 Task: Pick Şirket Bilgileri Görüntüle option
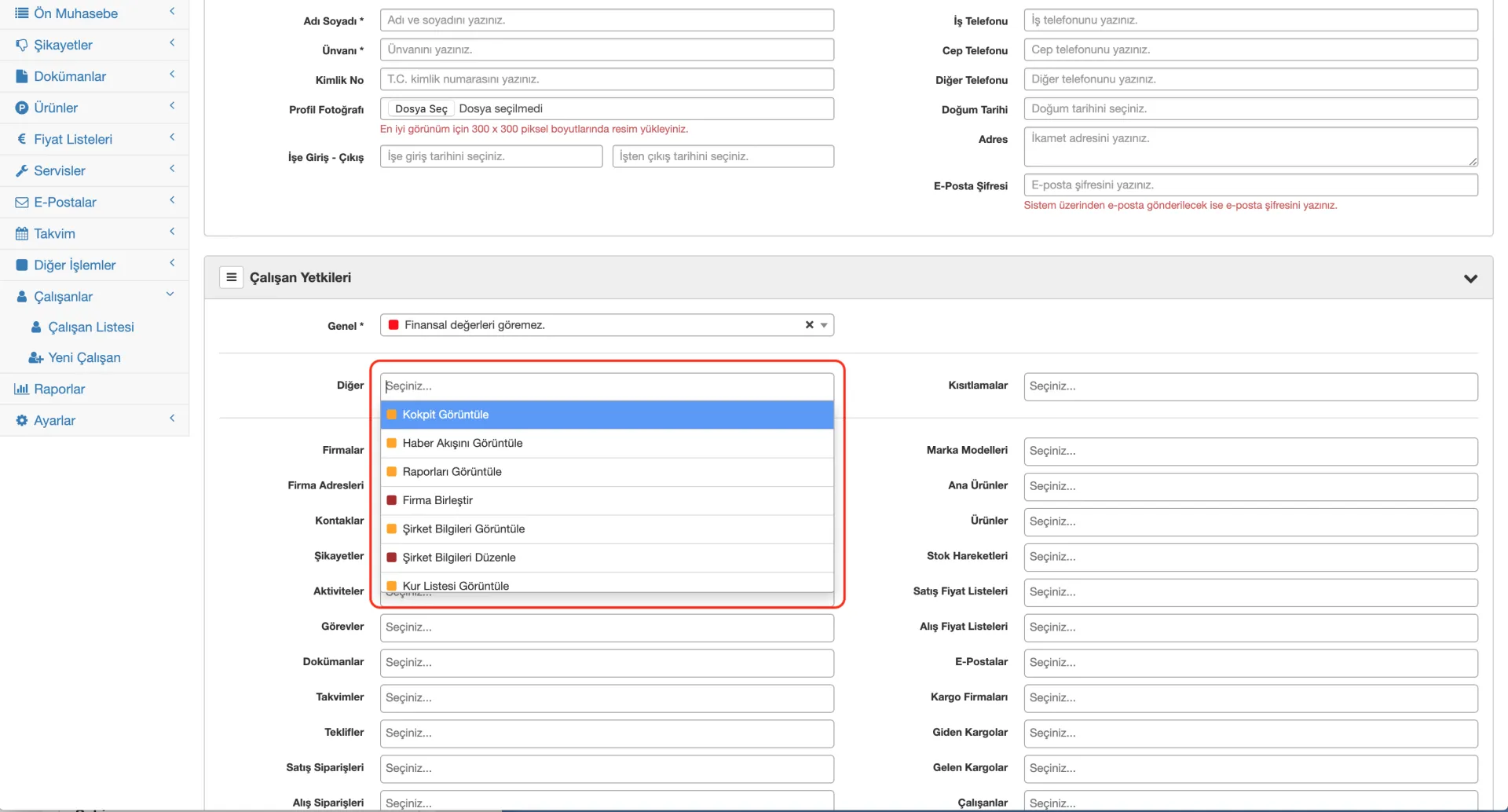pos(607,529)
